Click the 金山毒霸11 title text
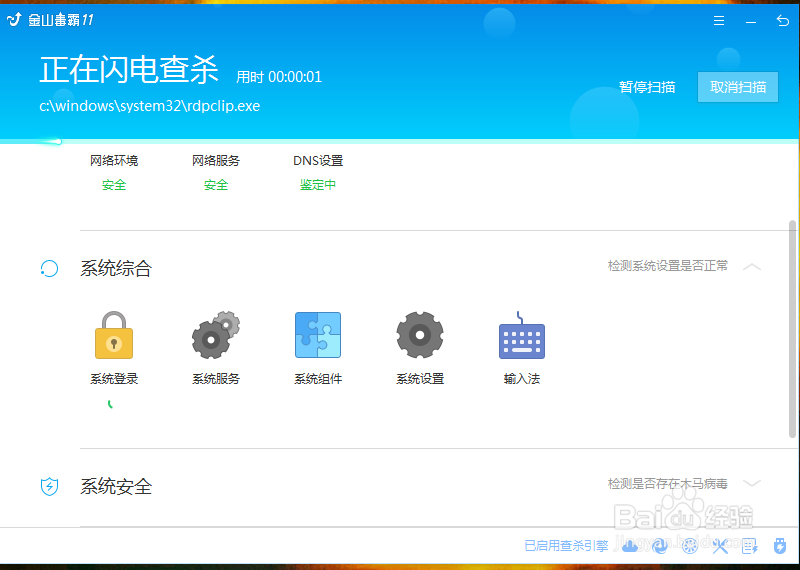 click(x=61, y=20)
